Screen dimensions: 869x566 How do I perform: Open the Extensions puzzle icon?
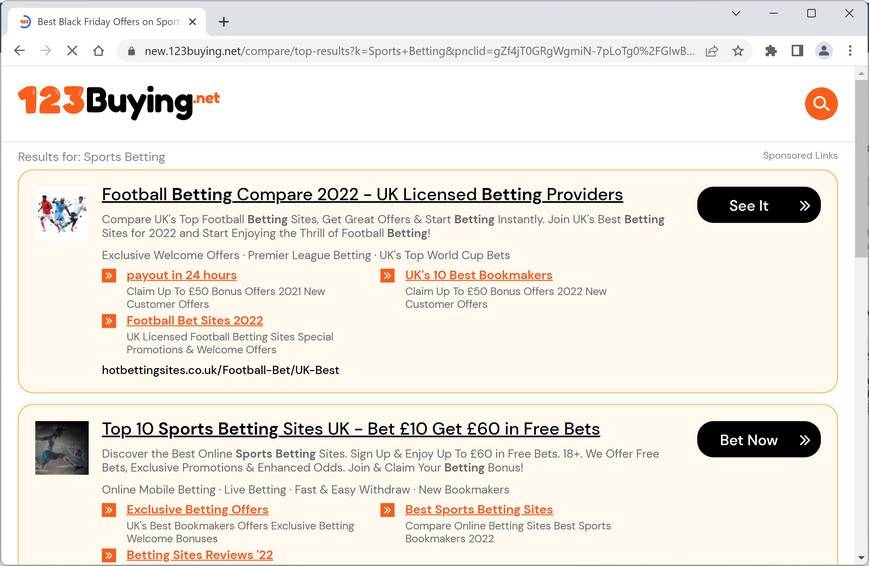pos(770,51)
